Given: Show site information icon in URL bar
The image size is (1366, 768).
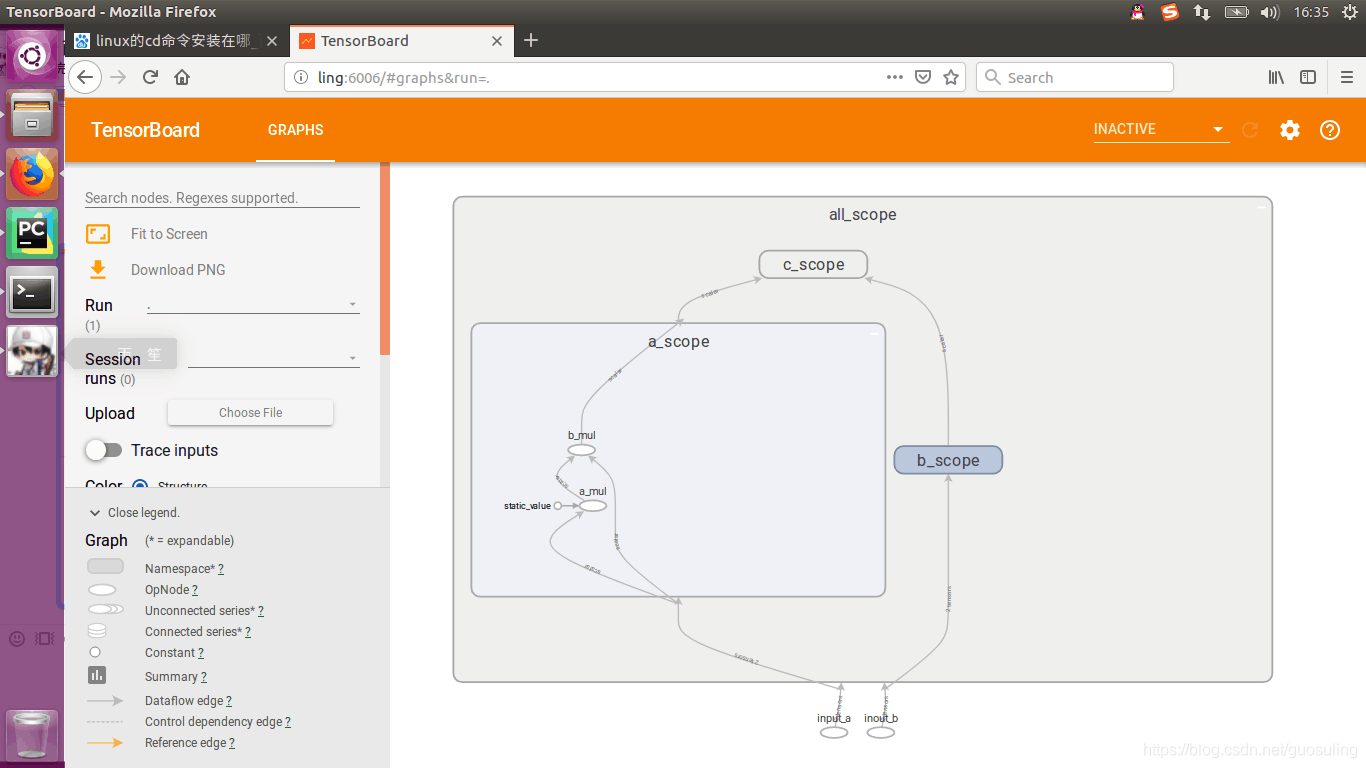Looking at the screenshot, I should [x=301, y=77].
